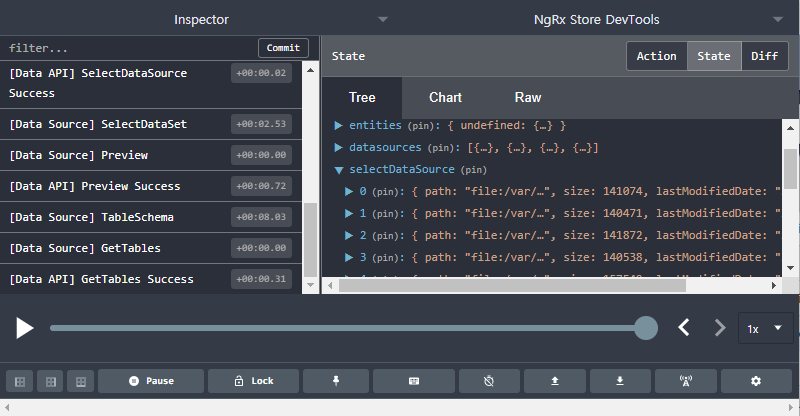Pin the datasources state path
Image resolution: width=800 pixels, height=416 pixels.
442,148
